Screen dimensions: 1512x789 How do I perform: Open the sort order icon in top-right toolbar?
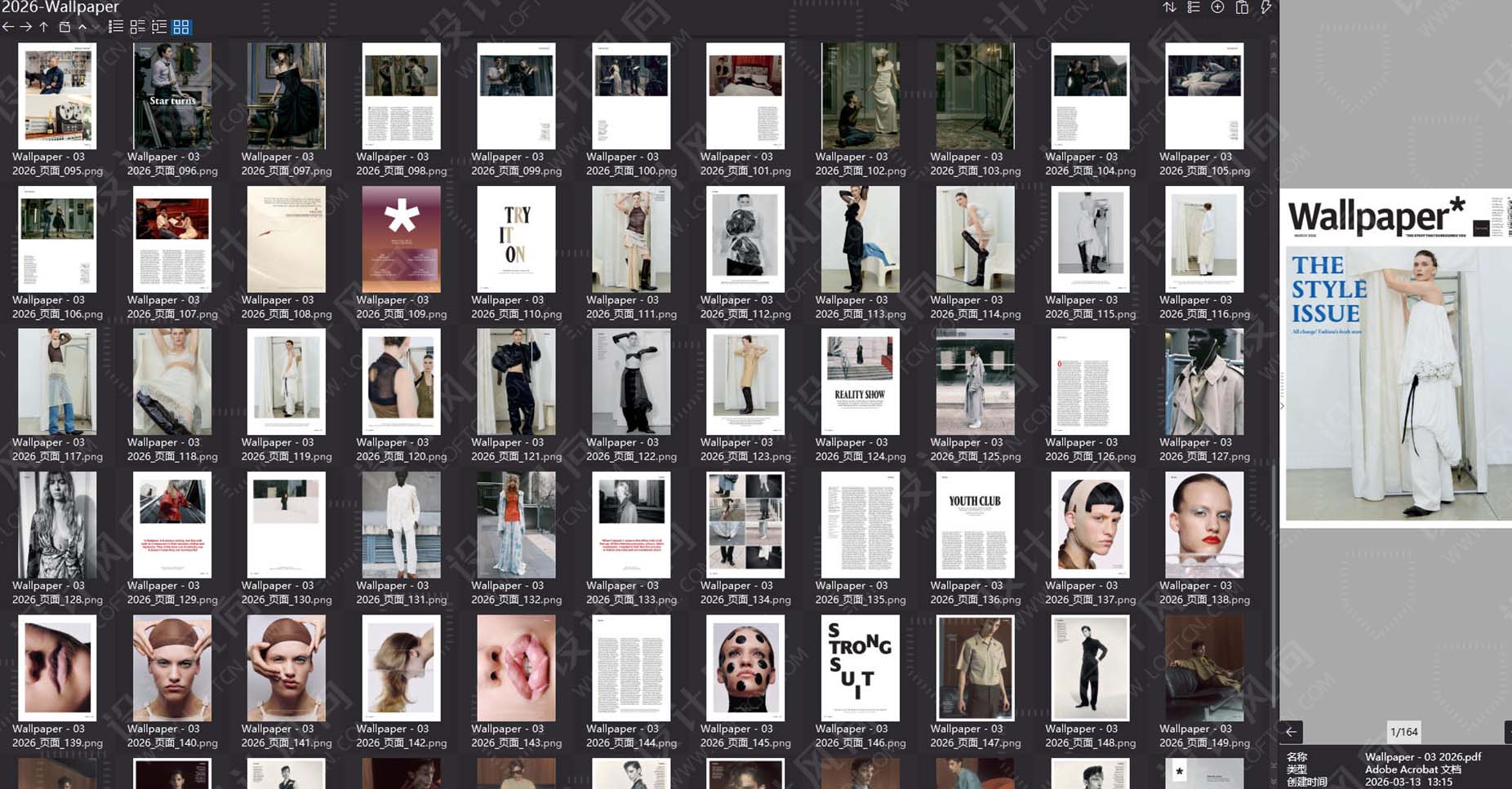[x=1169, y=7]
